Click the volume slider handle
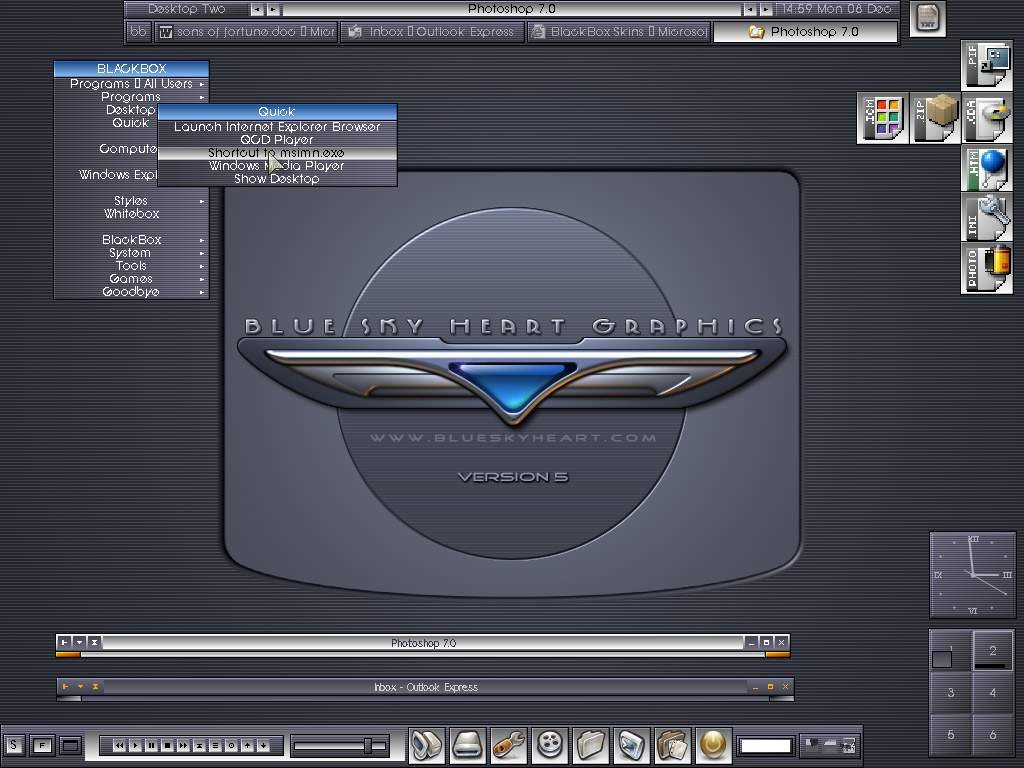The width and height of the screenshot is (1024, 768). tap(368, 745)
